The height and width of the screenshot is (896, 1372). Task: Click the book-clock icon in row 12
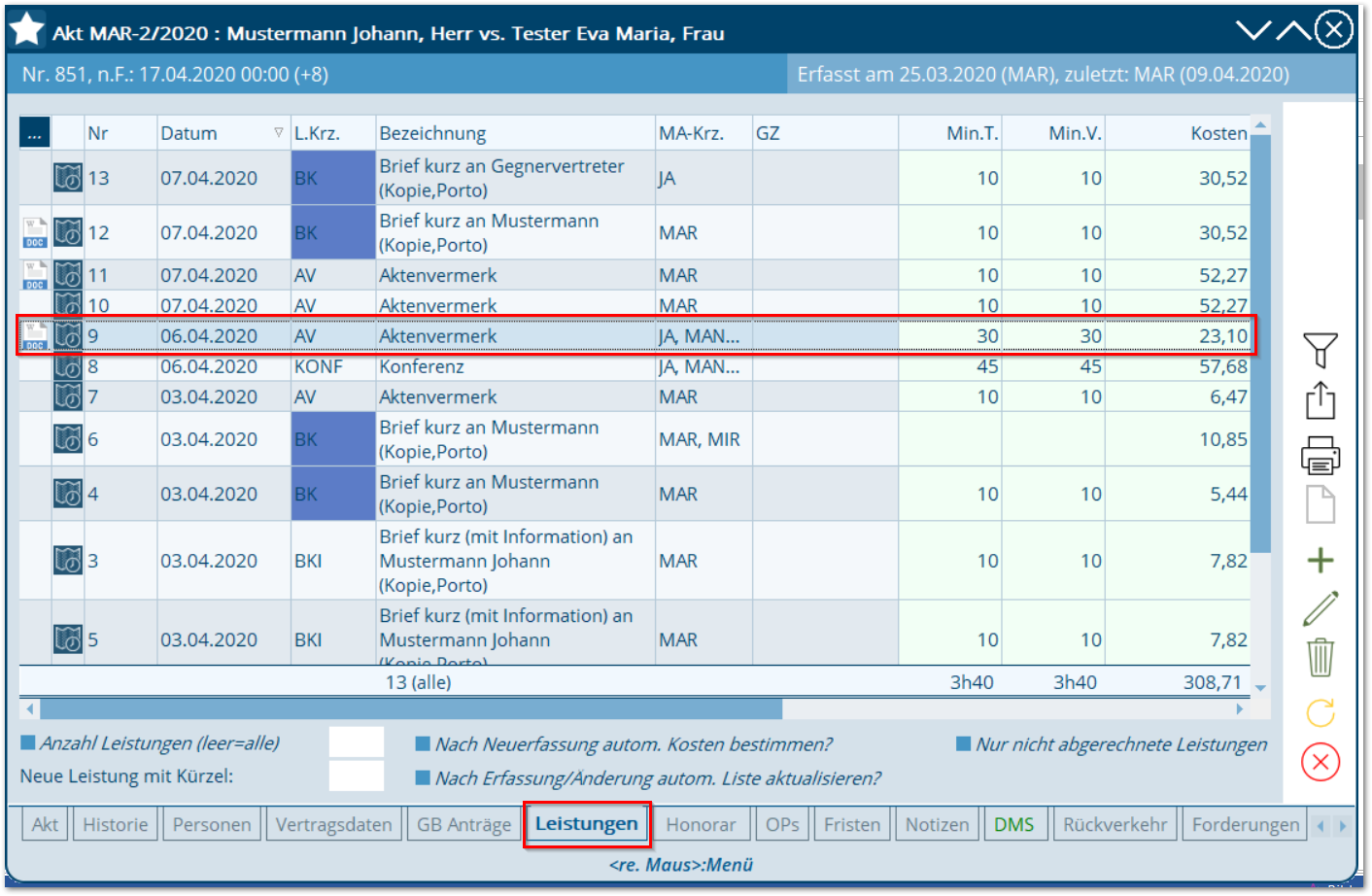point(68,232)
